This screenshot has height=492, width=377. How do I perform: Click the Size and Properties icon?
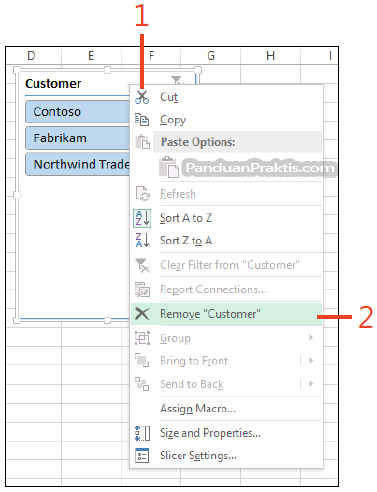[x=142, y=433]
